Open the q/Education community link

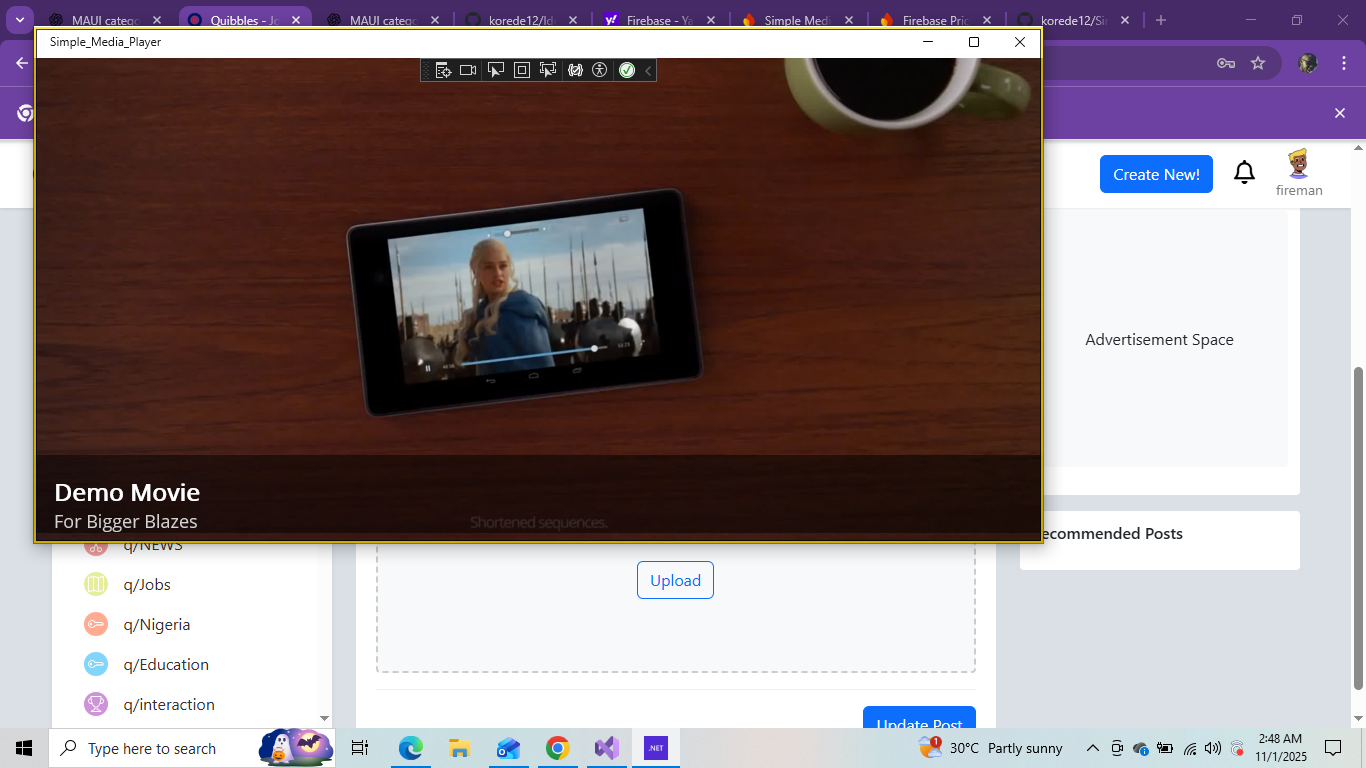[x=166, y=665]
